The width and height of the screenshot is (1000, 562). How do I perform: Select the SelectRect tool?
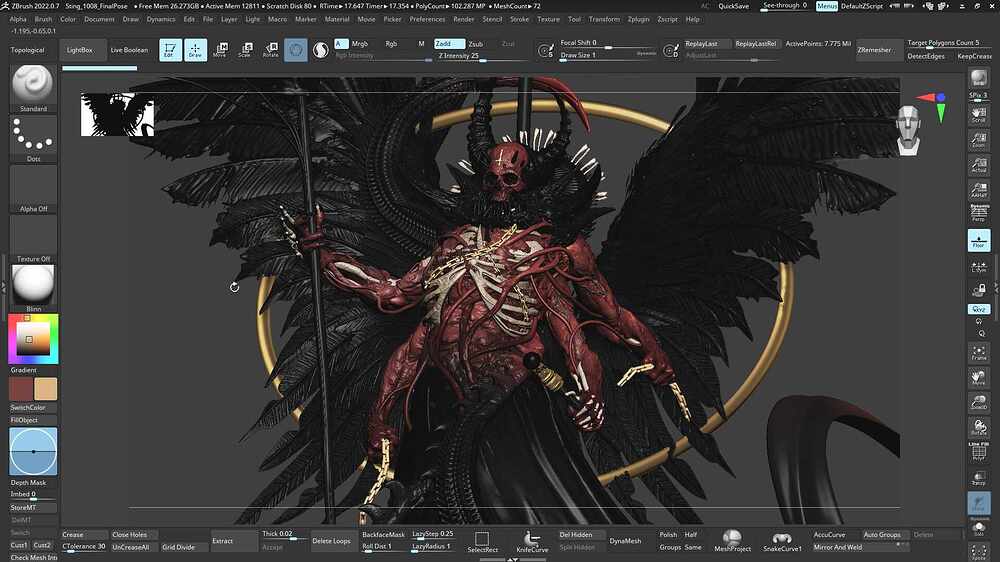click(482, 541)
